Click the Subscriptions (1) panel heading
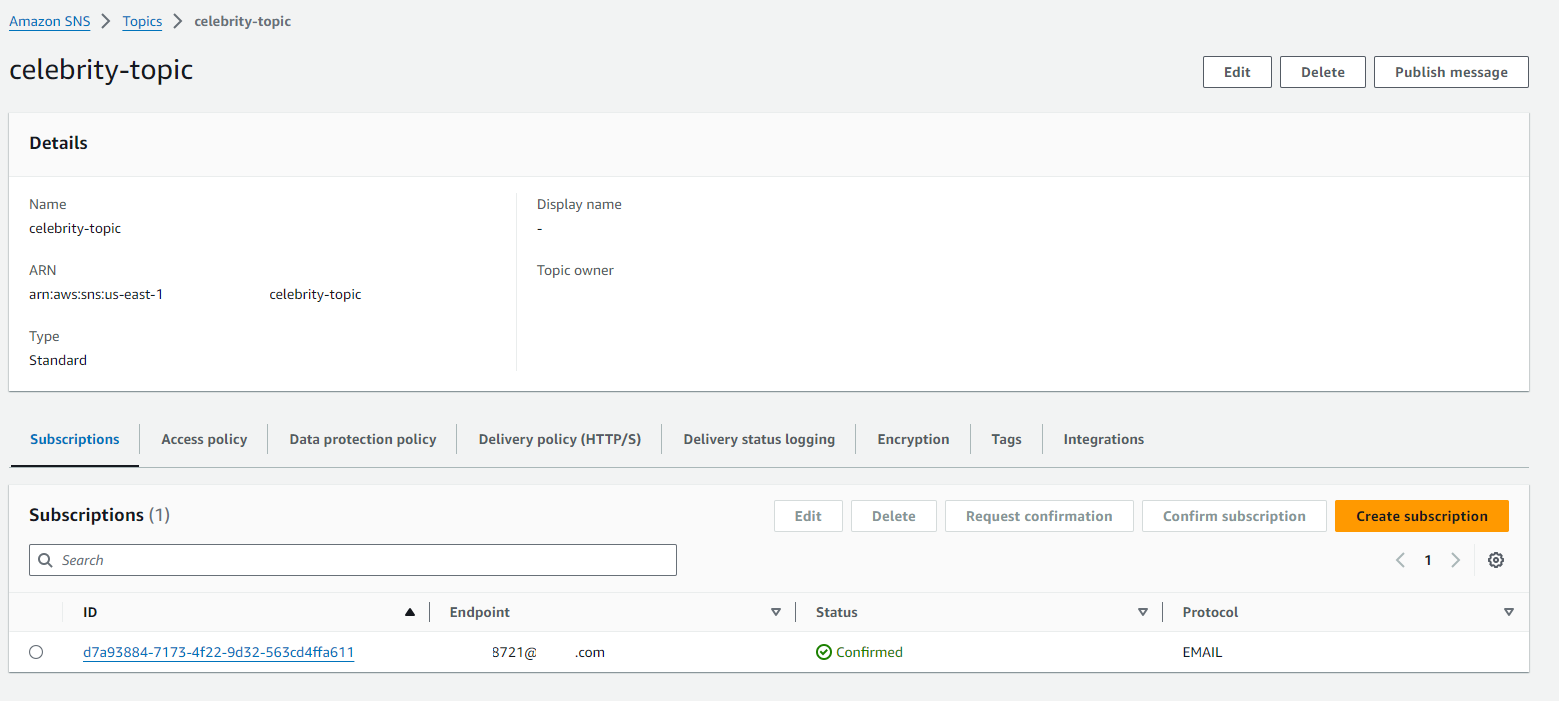Viewport: 1559px width, 701px height. (100, 515)
